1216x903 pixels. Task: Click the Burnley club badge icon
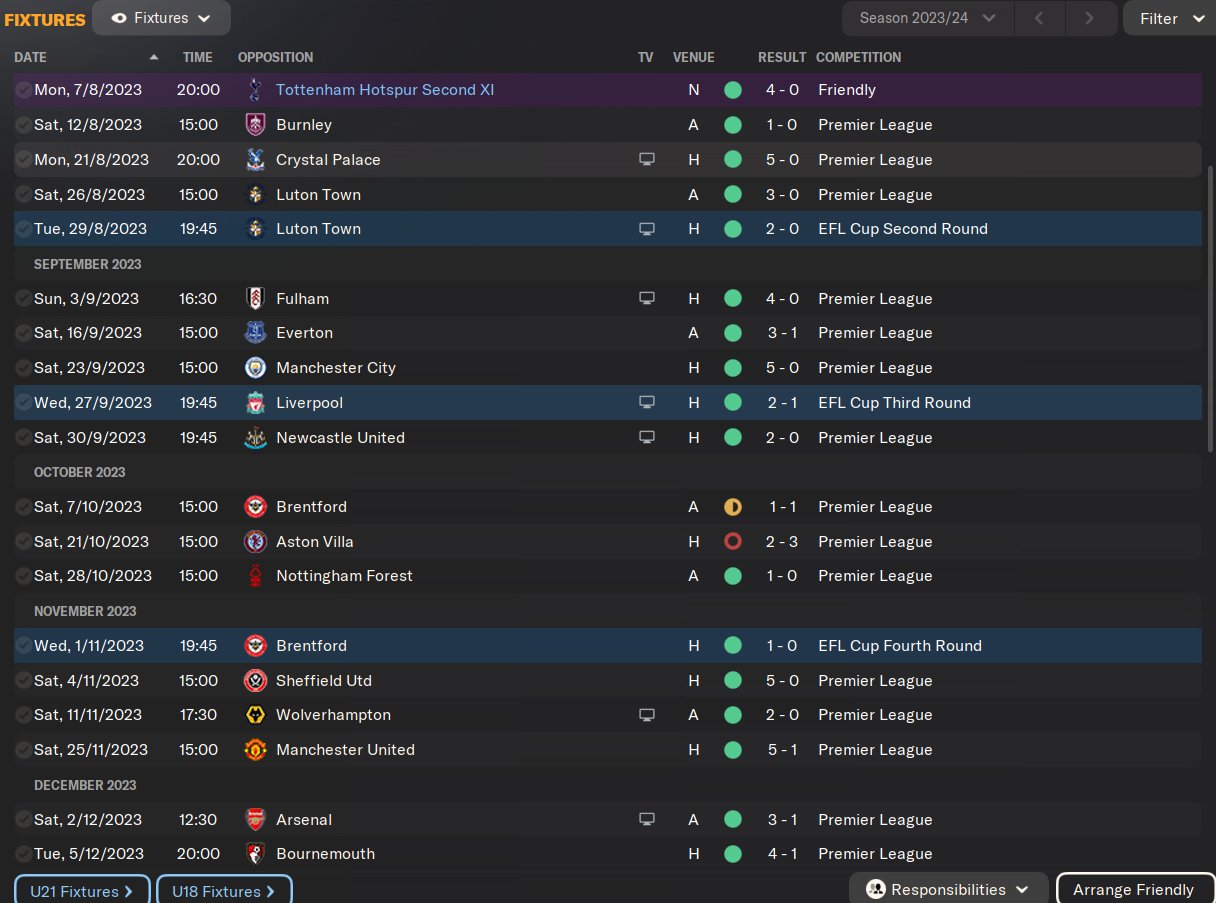255,125
